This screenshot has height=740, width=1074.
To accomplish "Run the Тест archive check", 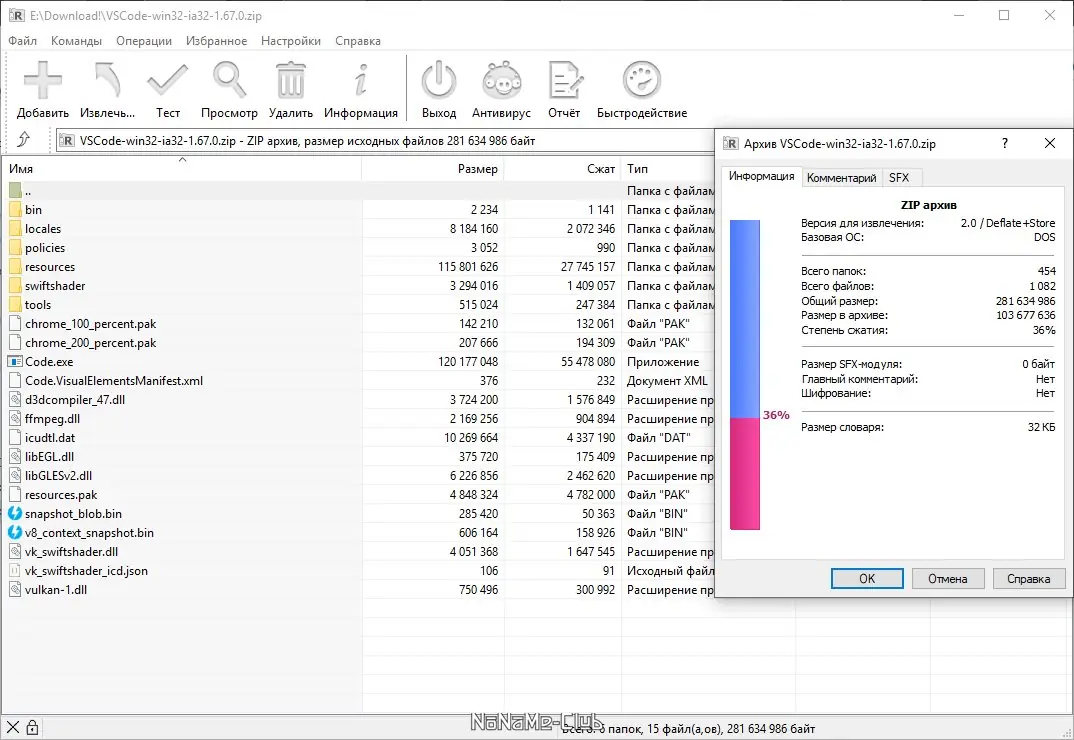I will [167, 80].
